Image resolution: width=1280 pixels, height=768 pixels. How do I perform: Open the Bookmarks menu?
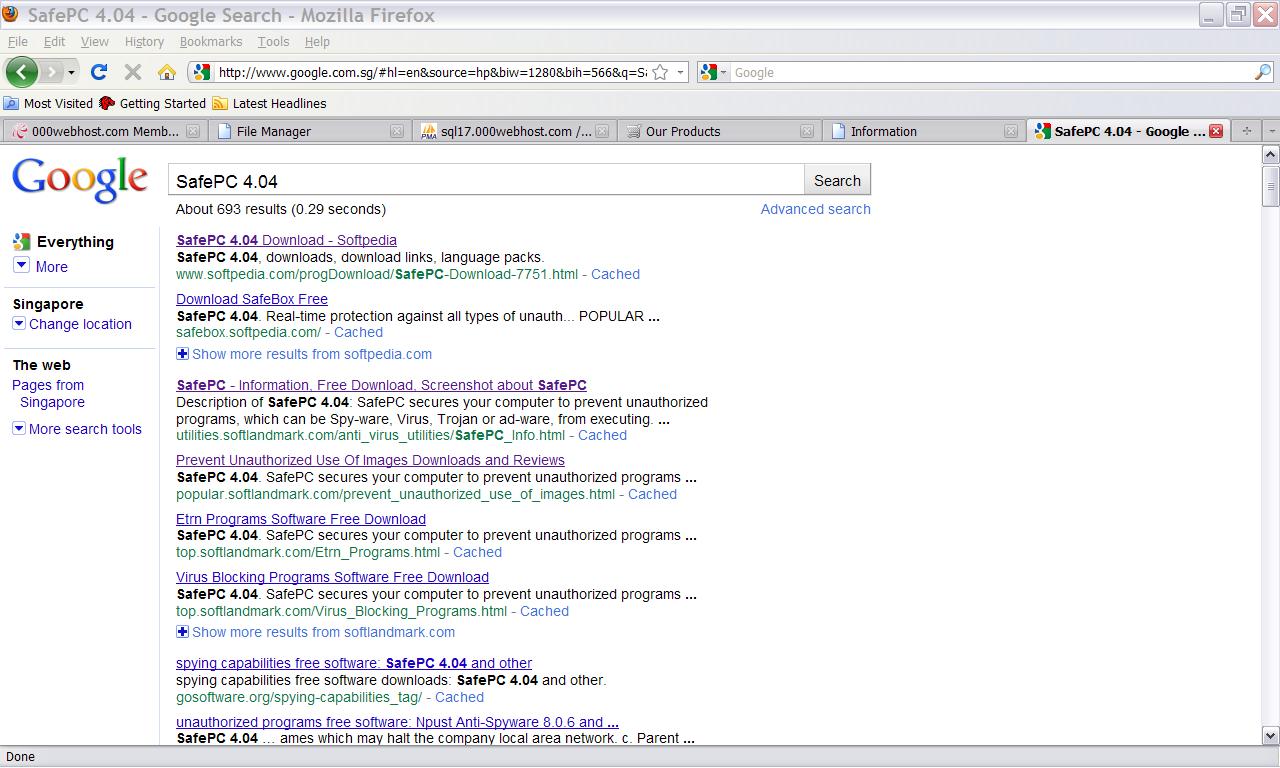(x=211, y=41)
